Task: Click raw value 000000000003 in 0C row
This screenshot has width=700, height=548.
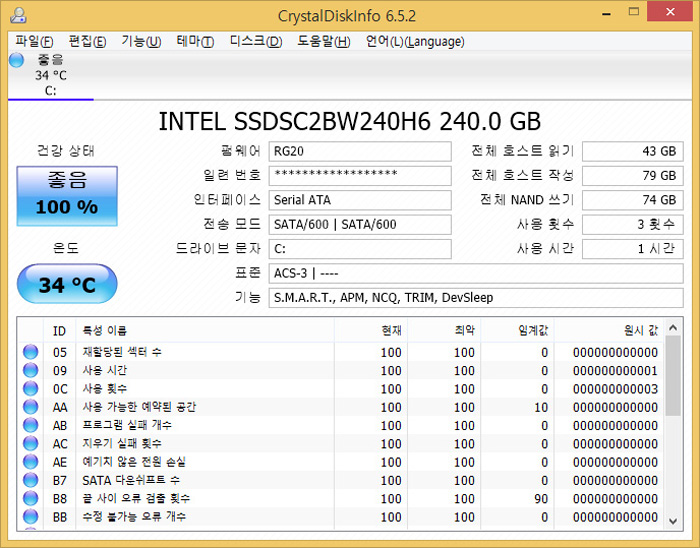Action: pos(615,389)
